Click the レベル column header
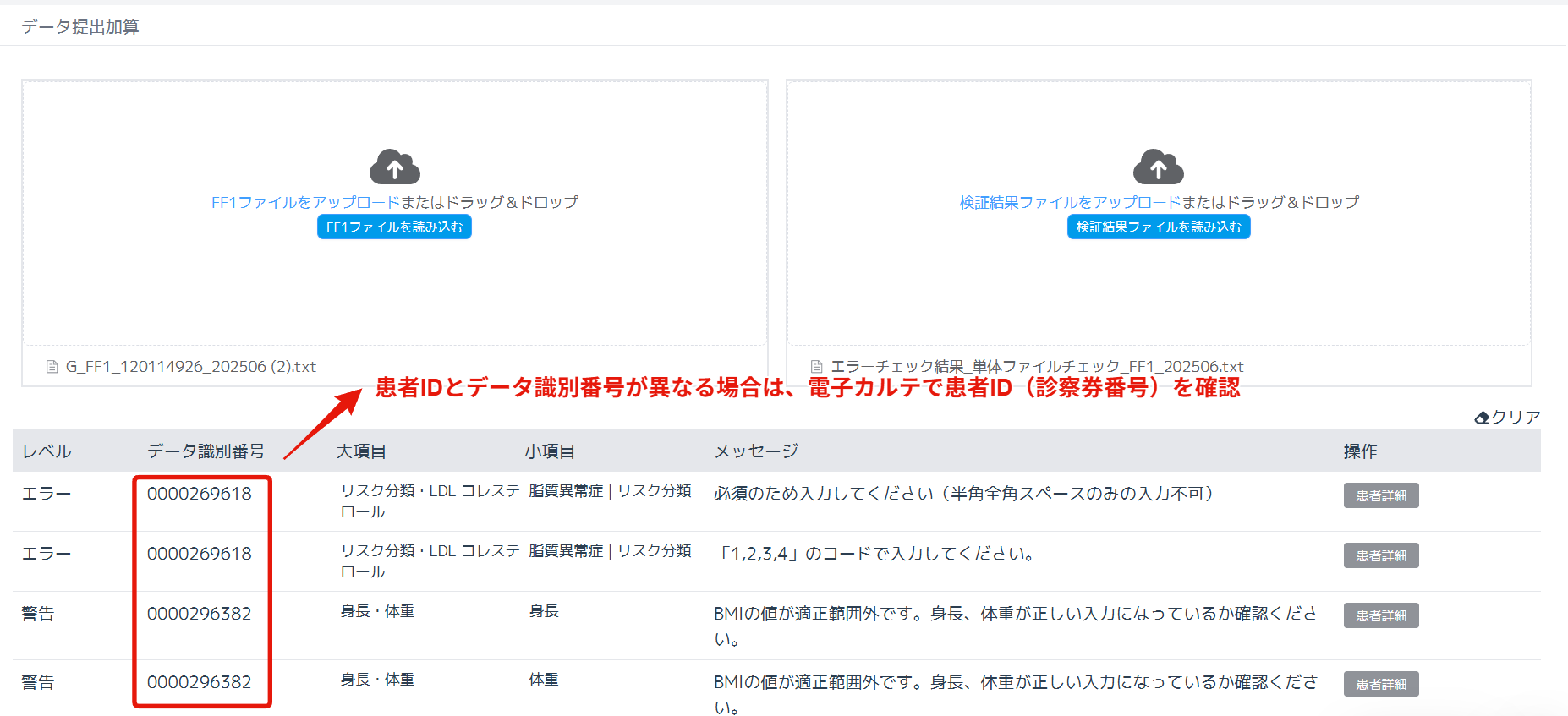 click(47, 451)
